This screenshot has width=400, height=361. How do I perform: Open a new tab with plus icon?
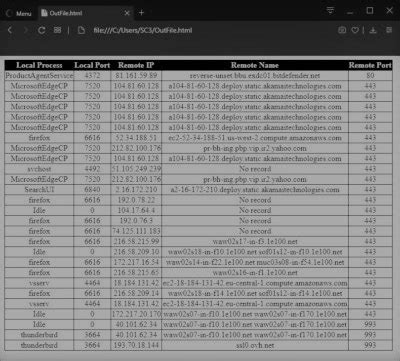pyautogui.click(x=142, y=13)
